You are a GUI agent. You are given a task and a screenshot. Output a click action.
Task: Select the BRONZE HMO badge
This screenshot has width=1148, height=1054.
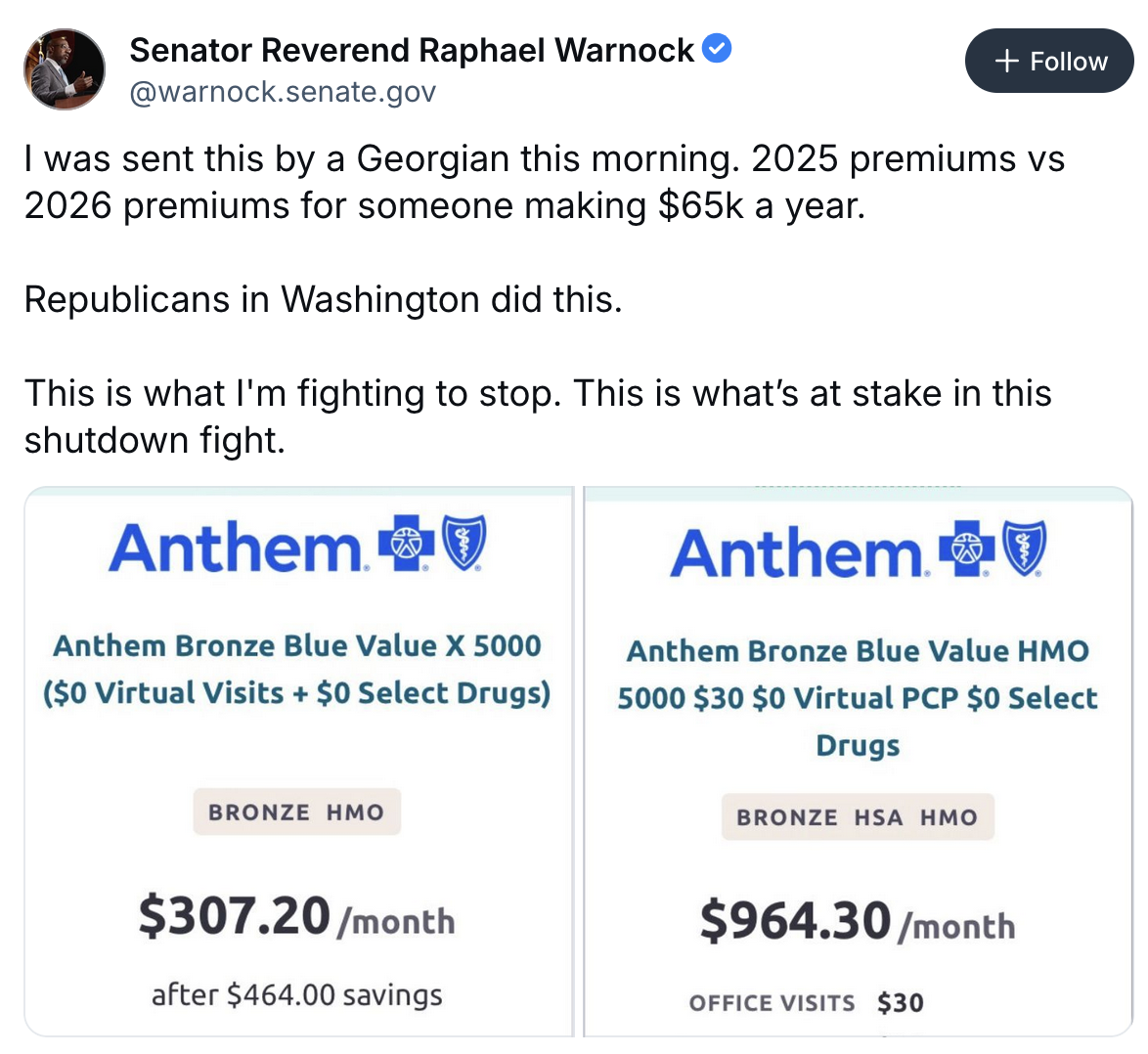[296, 812]
